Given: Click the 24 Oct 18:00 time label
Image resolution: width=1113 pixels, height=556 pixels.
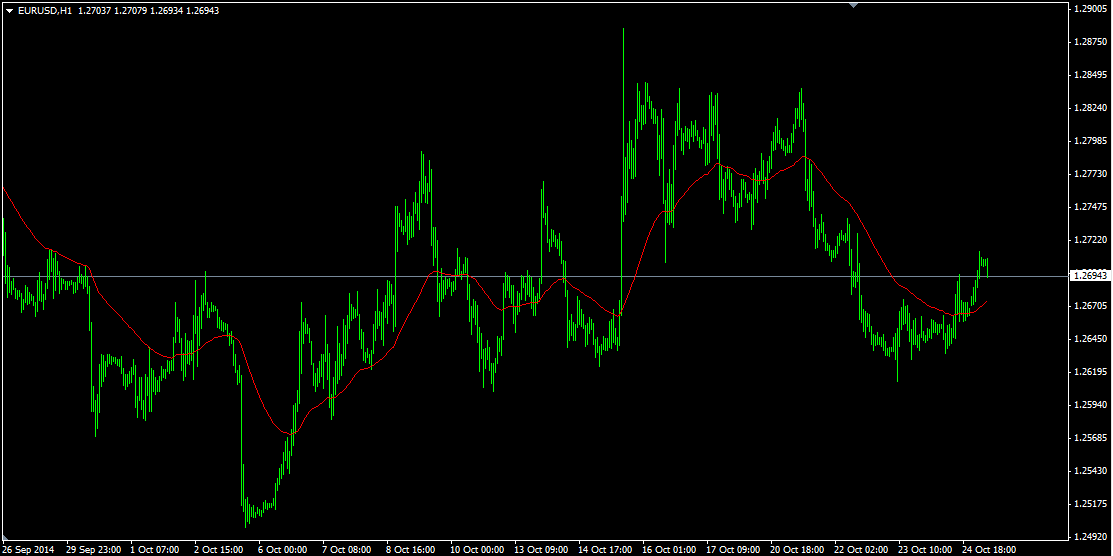Looking at the screenshot, I should tap(988, 550).
